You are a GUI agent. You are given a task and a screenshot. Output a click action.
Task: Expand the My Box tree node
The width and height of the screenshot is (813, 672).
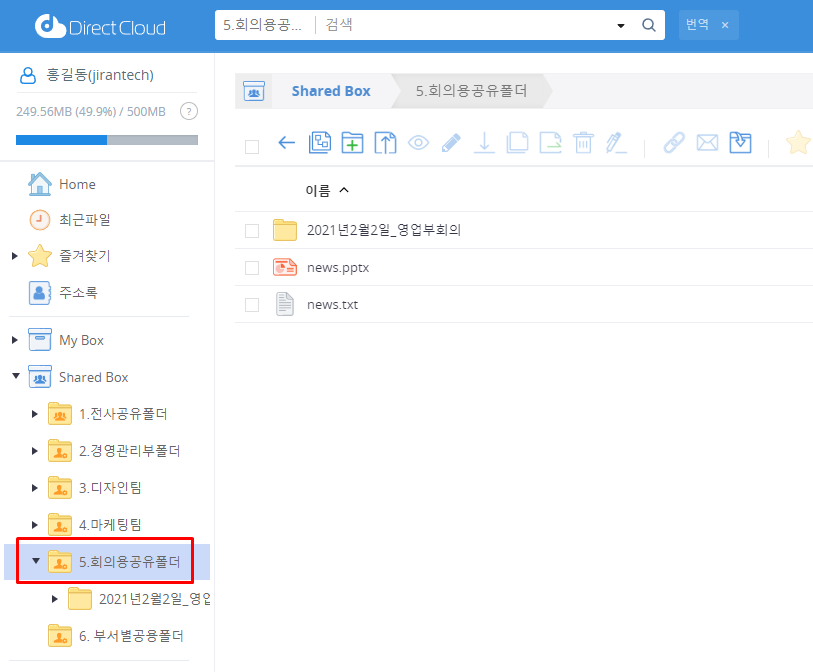15,340
